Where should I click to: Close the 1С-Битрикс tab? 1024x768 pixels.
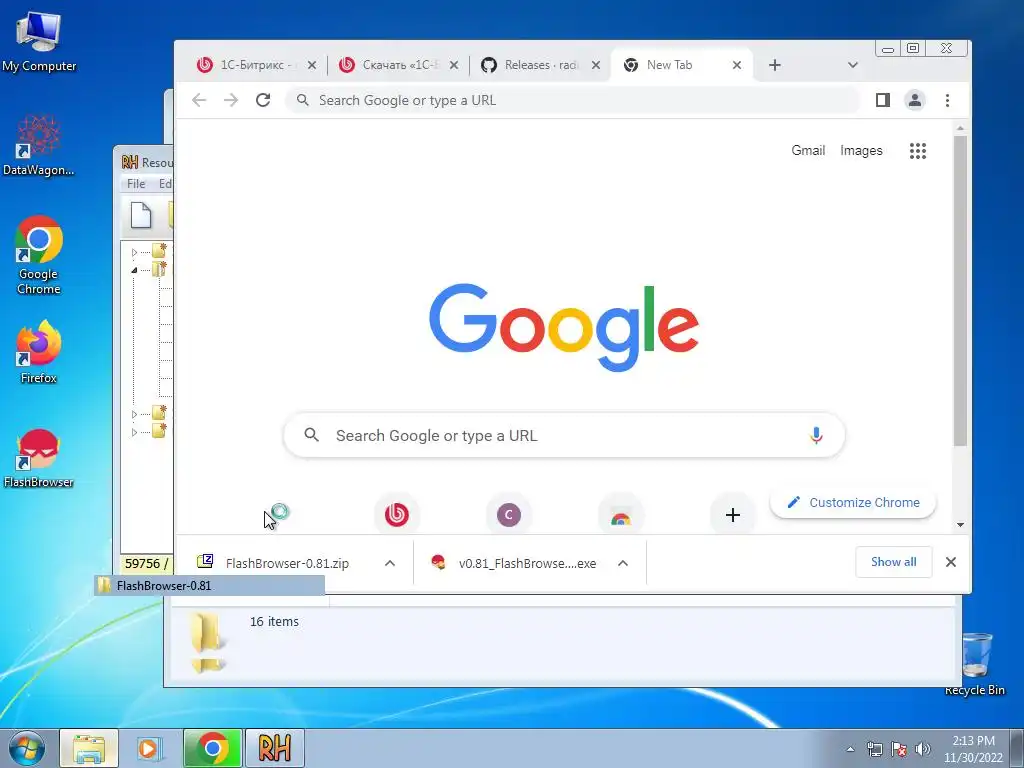pyautogui.click(x=312, y=65)
